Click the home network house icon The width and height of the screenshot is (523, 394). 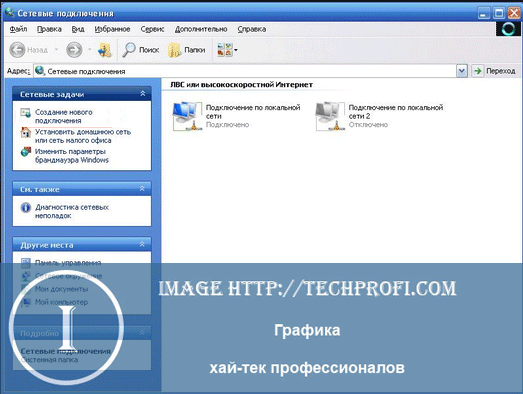coord(25,132)
